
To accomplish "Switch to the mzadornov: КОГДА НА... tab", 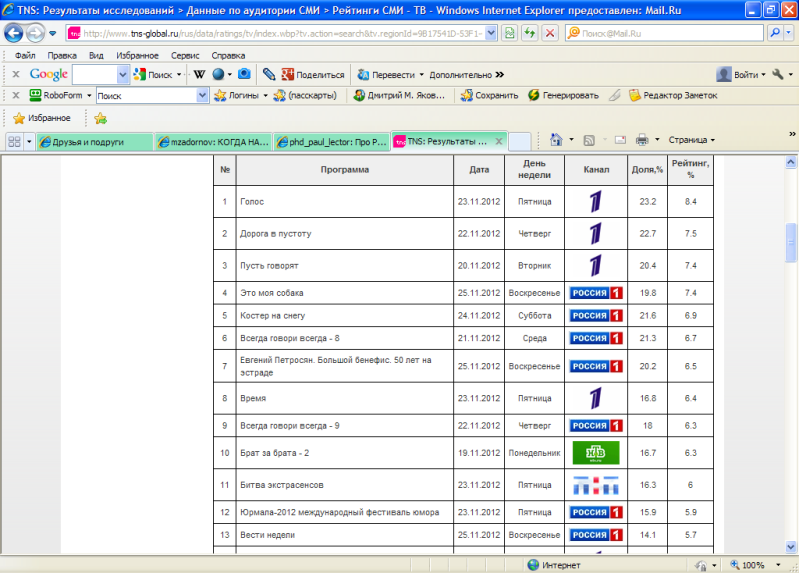I will coord(213,142).
